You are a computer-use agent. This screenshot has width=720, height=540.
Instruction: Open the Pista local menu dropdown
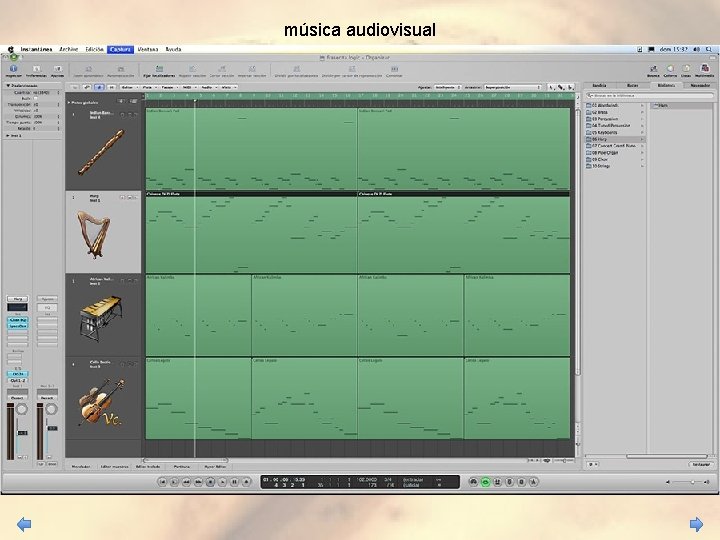point(148,87)
